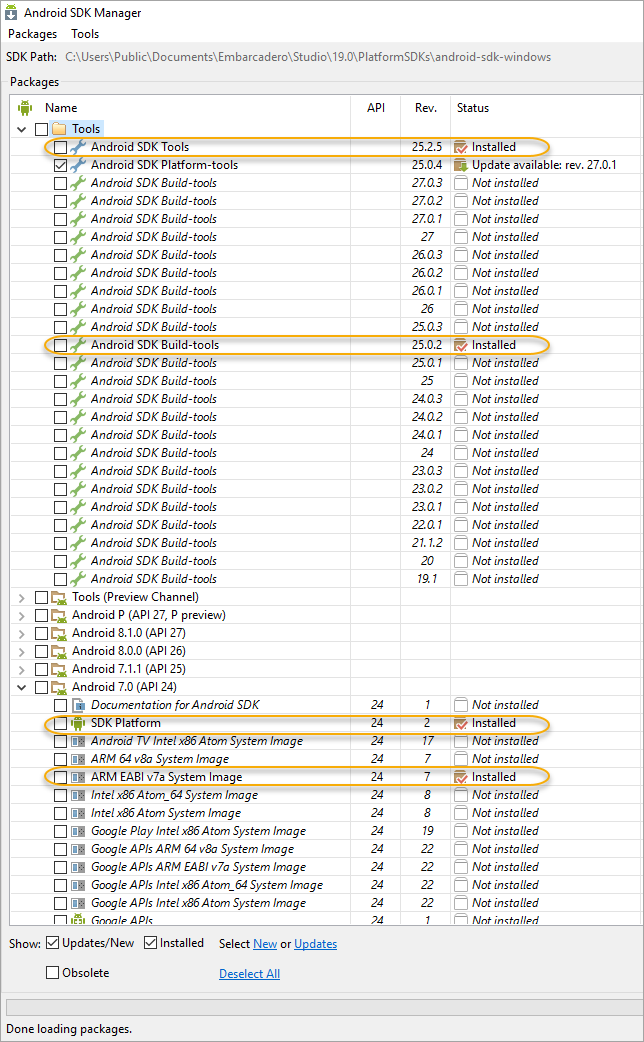Collapse the Tools tree group
644x1042 pixels.
22,129
